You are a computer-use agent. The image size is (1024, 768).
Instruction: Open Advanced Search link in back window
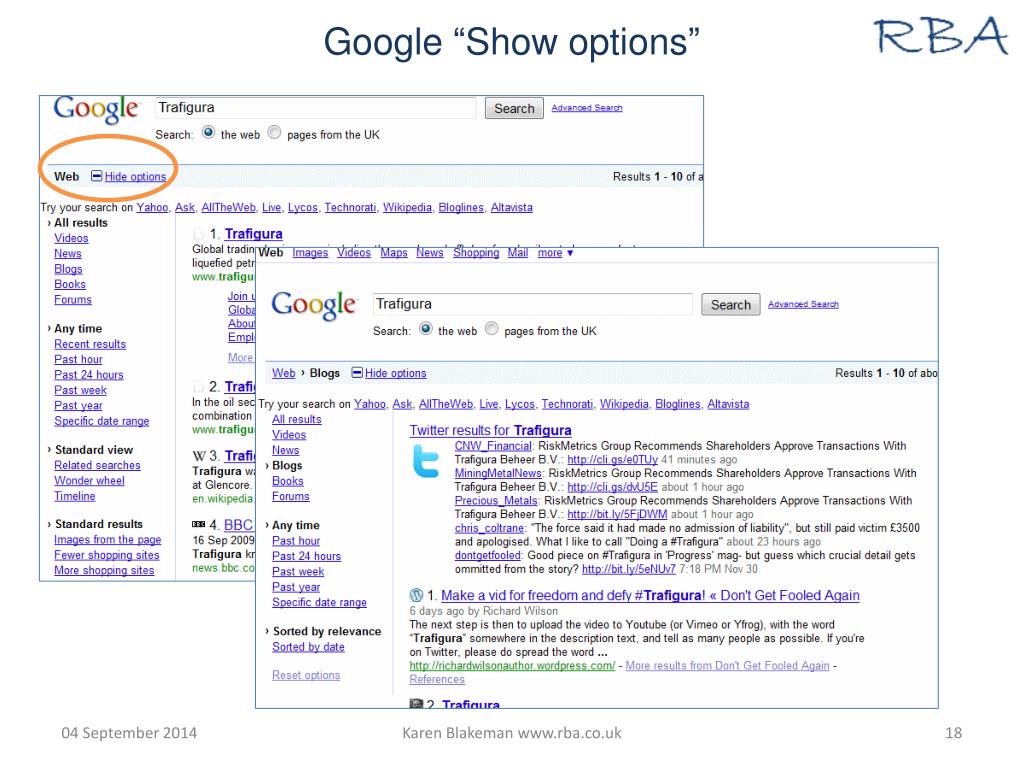[586, 108]
